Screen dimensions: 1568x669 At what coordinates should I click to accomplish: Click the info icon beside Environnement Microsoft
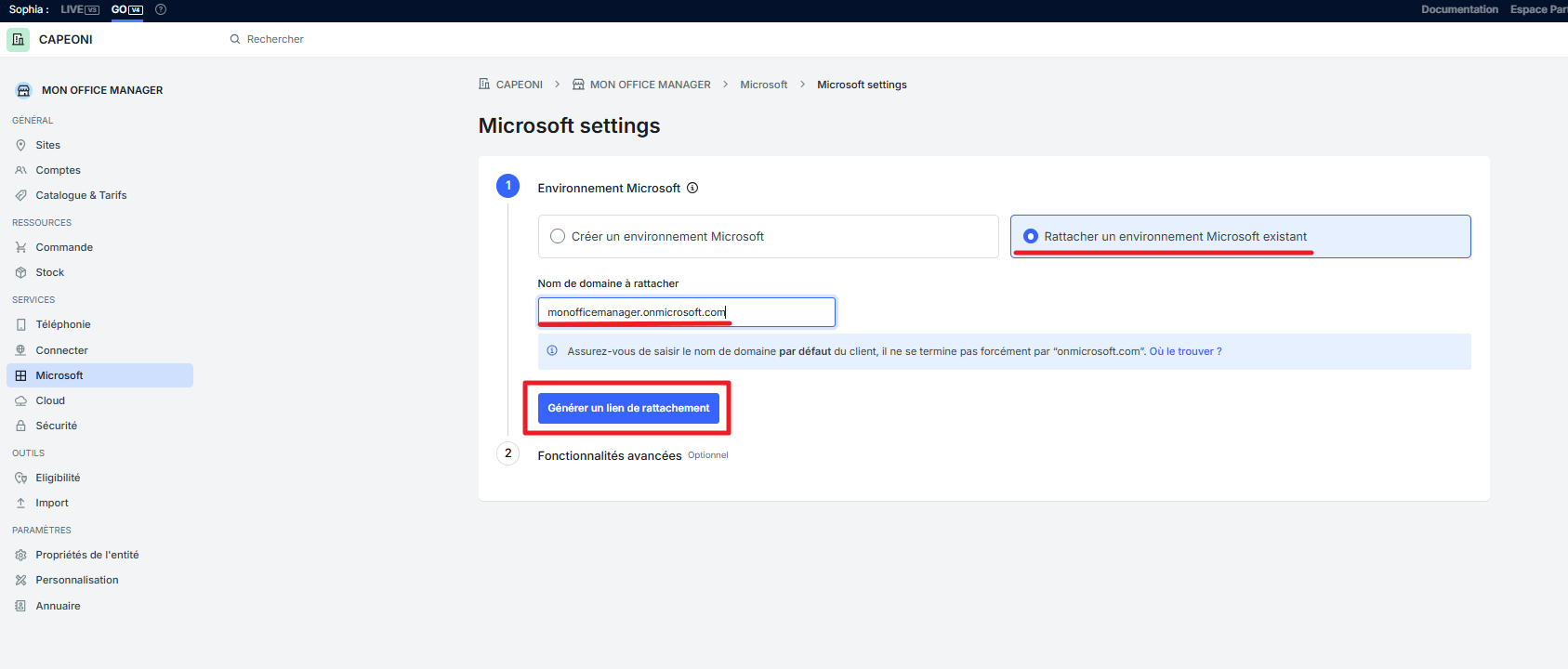(x=692, y=188)
